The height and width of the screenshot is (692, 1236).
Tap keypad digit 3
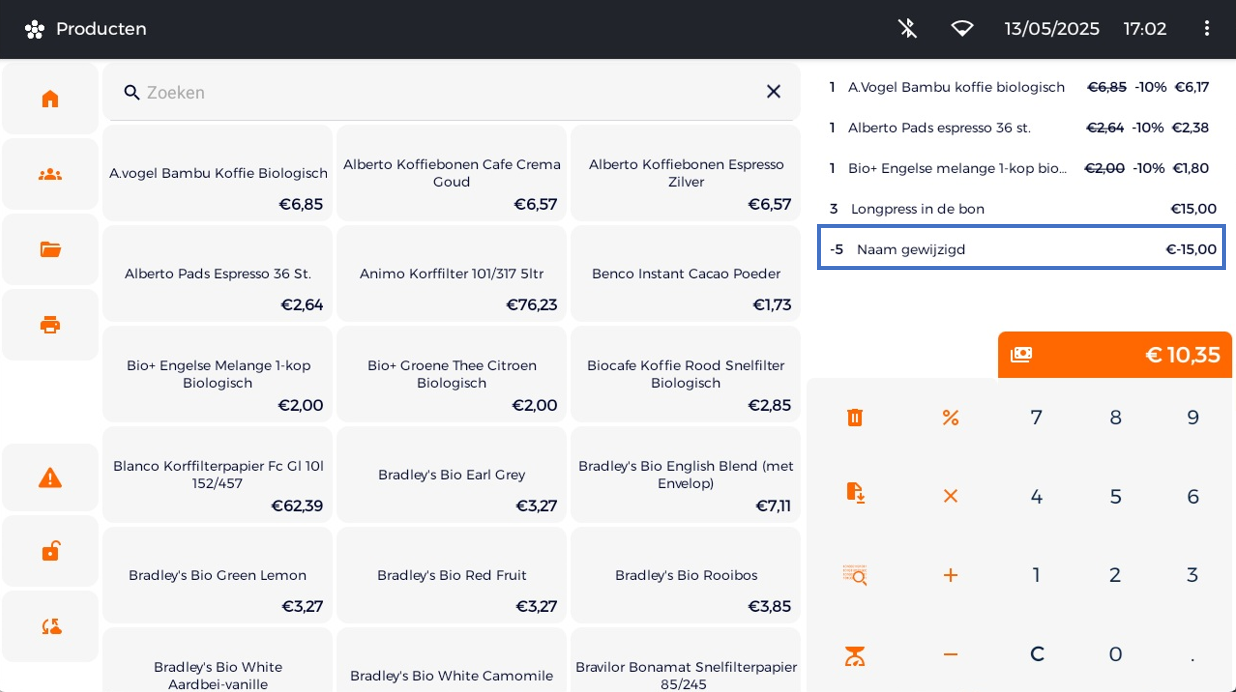tap(1193, 575)
